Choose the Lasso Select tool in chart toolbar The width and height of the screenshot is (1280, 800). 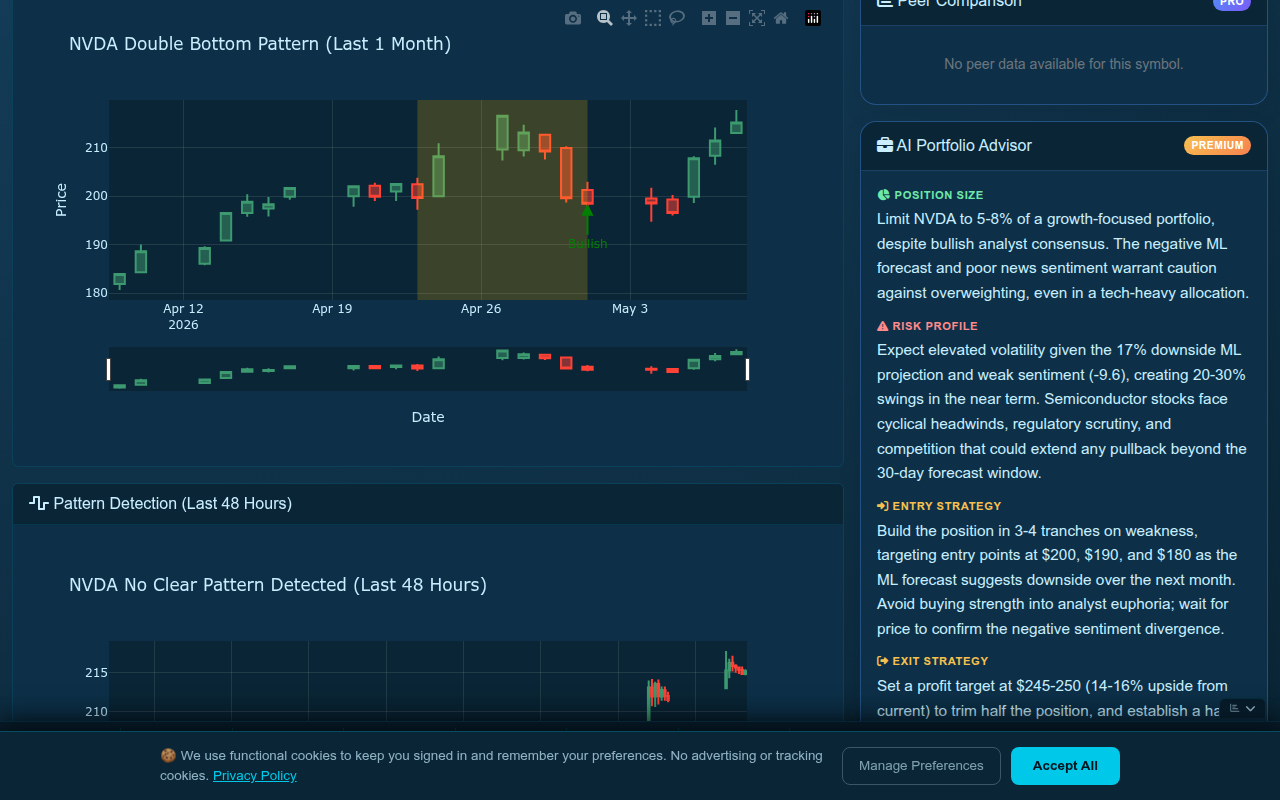pyautogui.click(x=677, y=18)
